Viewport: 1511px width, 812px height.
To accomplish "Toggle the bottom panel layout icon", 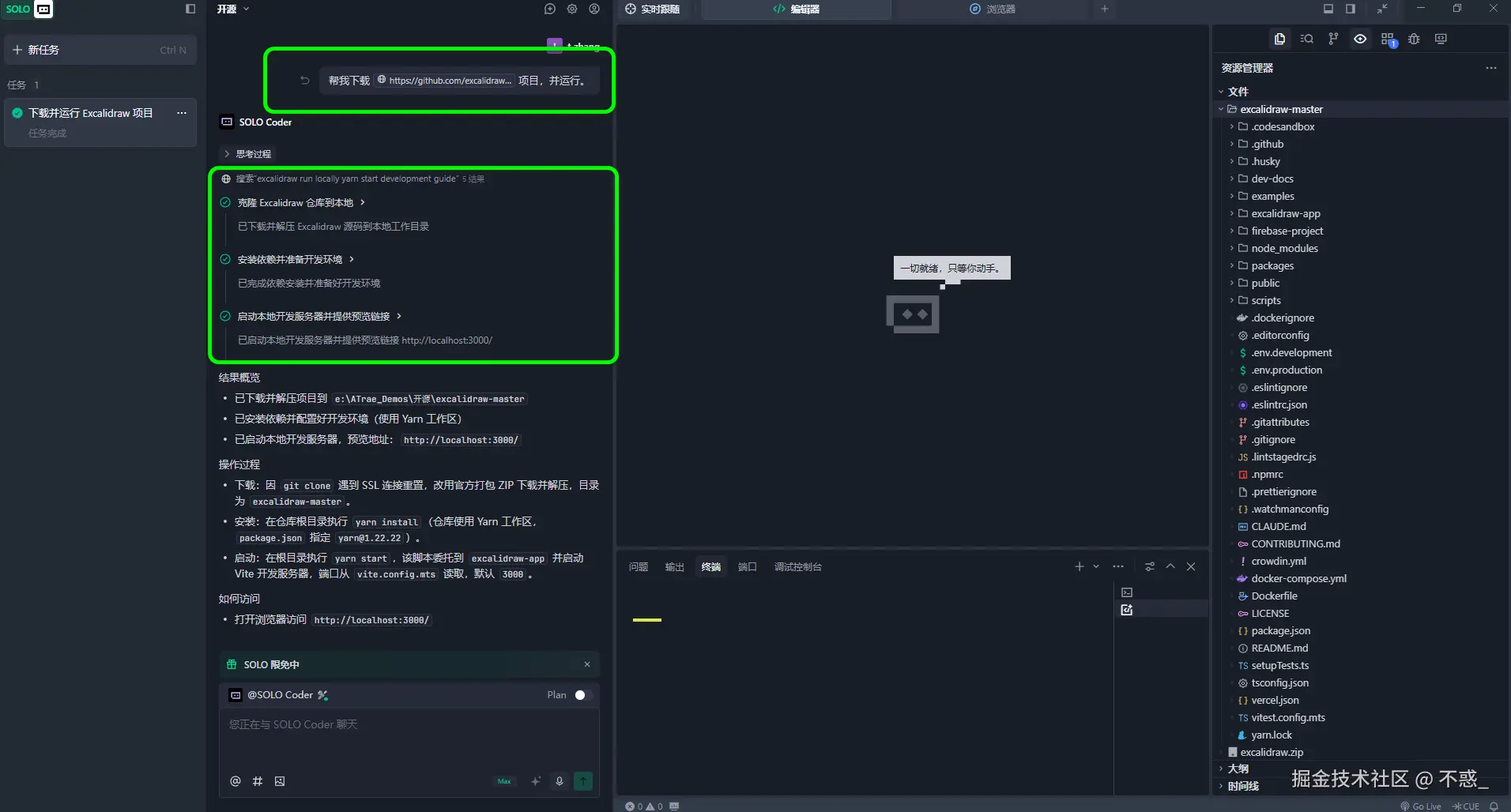I will click(x=1328, y=9).
